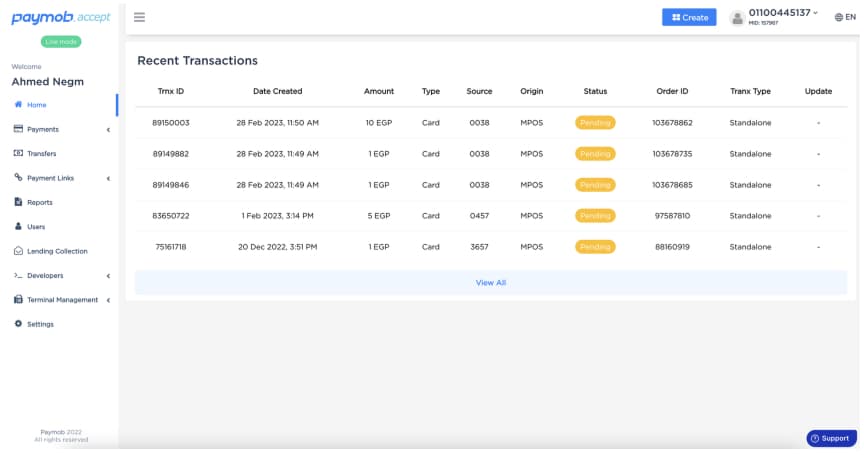
Task: Click the Payment Links chain icon
Action: pos(18,177)
